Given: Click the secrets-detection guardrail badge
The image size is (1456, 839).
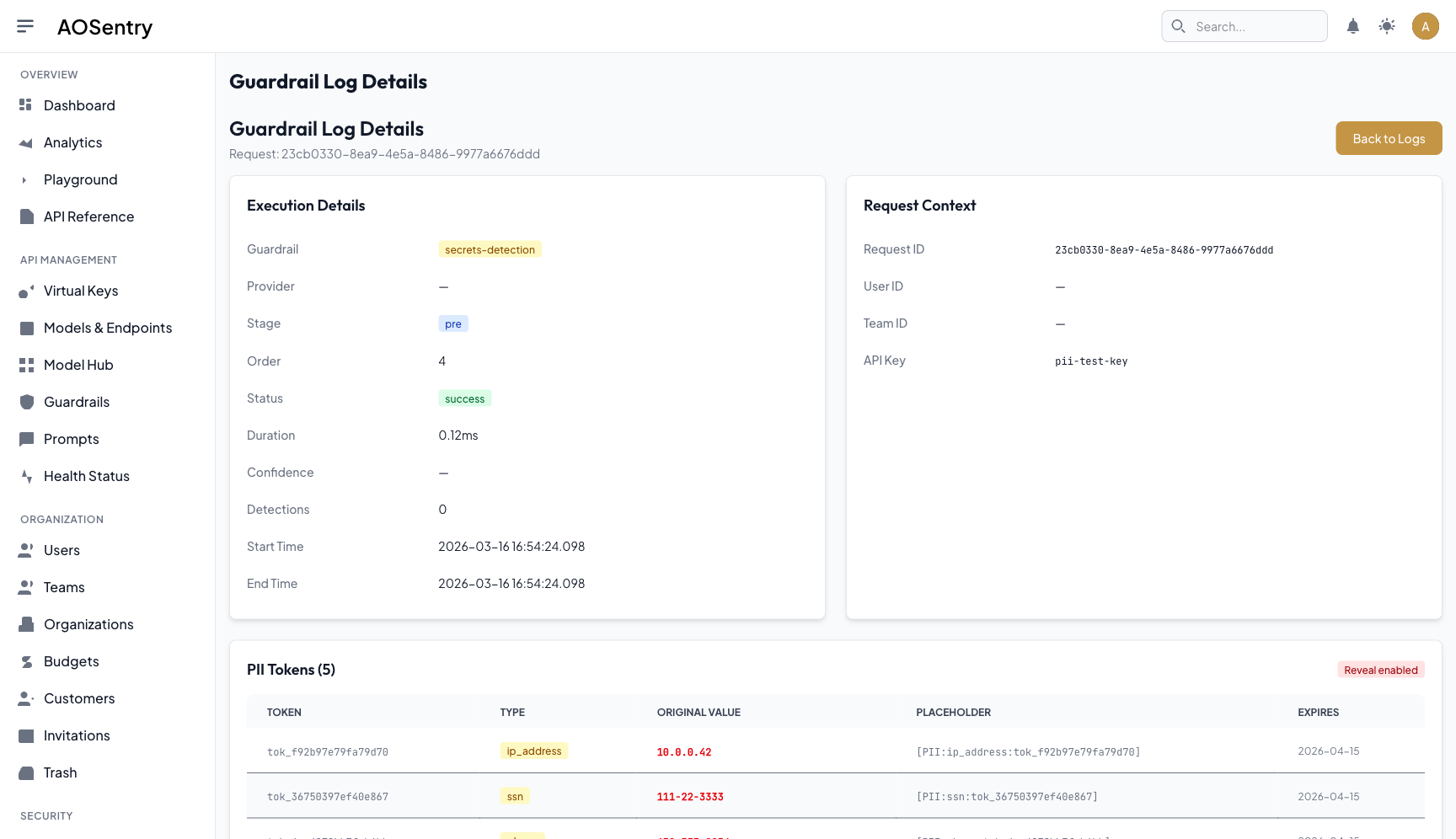Looking at the screenshot, I should [490, 249].
